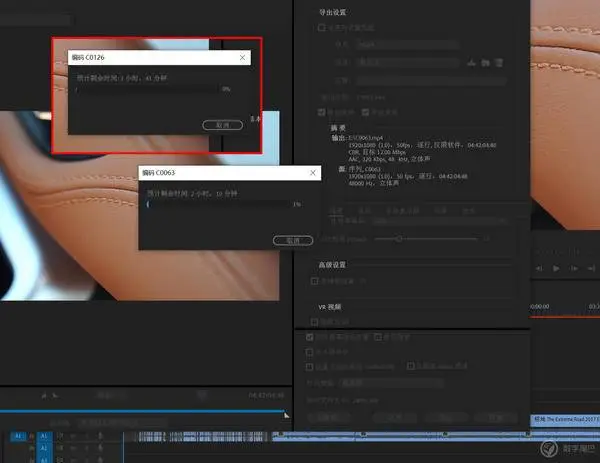600x463 pixels.
Task: Enable the match sequence settings checkbox
Action: pos(321,28)
